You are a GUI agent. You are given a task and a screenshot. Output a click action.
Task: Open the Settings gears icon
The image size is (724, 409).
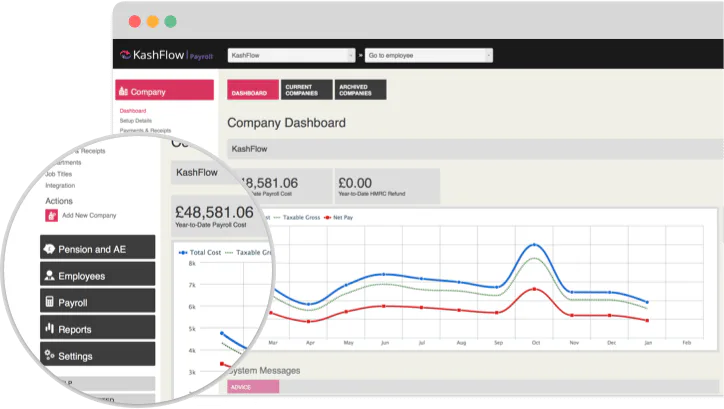(49, 355)
